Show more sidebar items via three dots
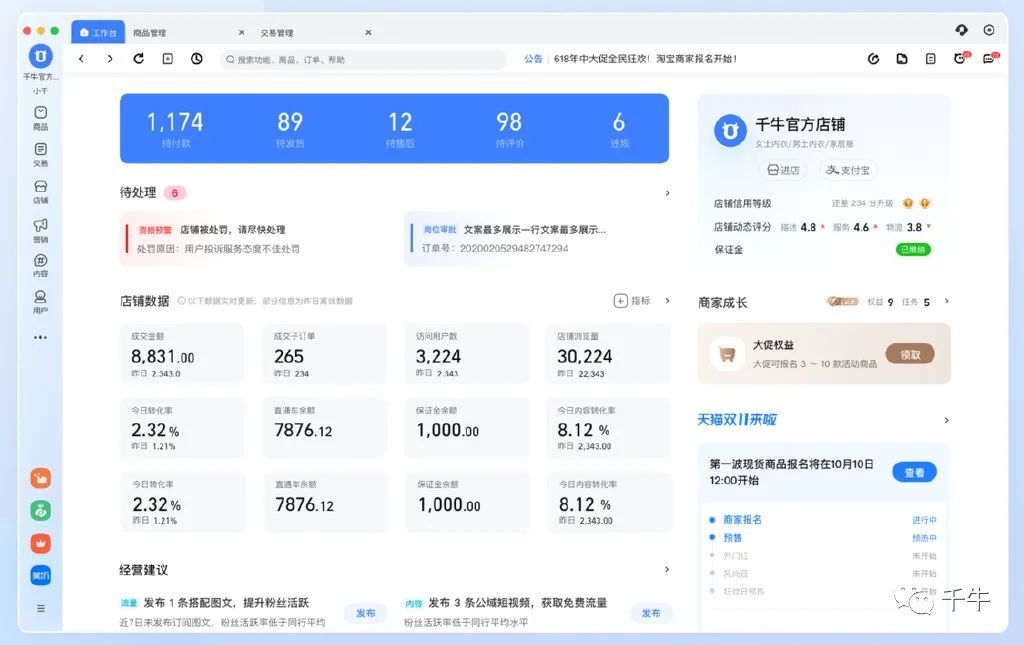1024x645 pixels. (40, 338)
